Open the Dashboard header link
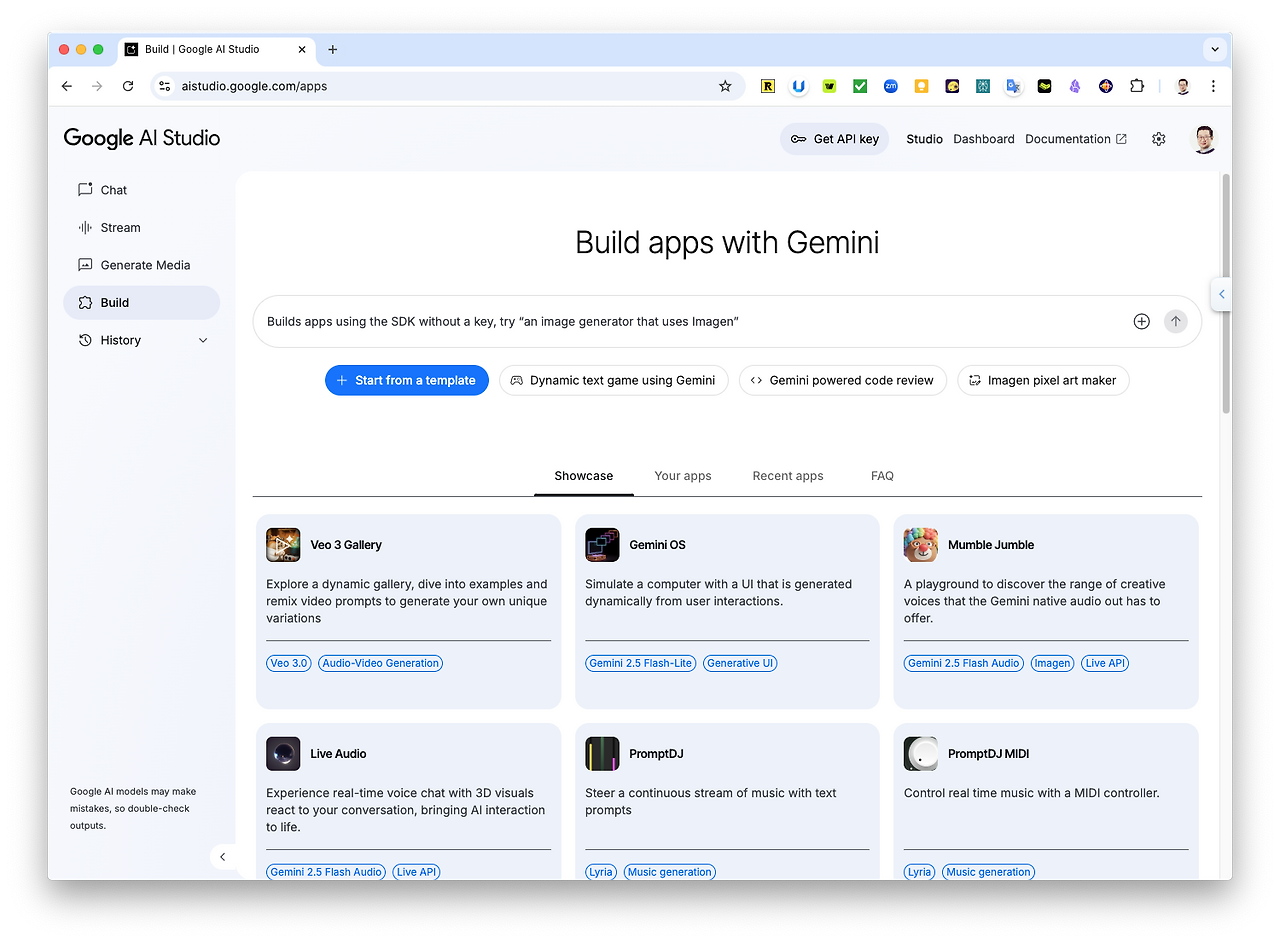This screenshot has height=943, width=1280. point(984,139)
